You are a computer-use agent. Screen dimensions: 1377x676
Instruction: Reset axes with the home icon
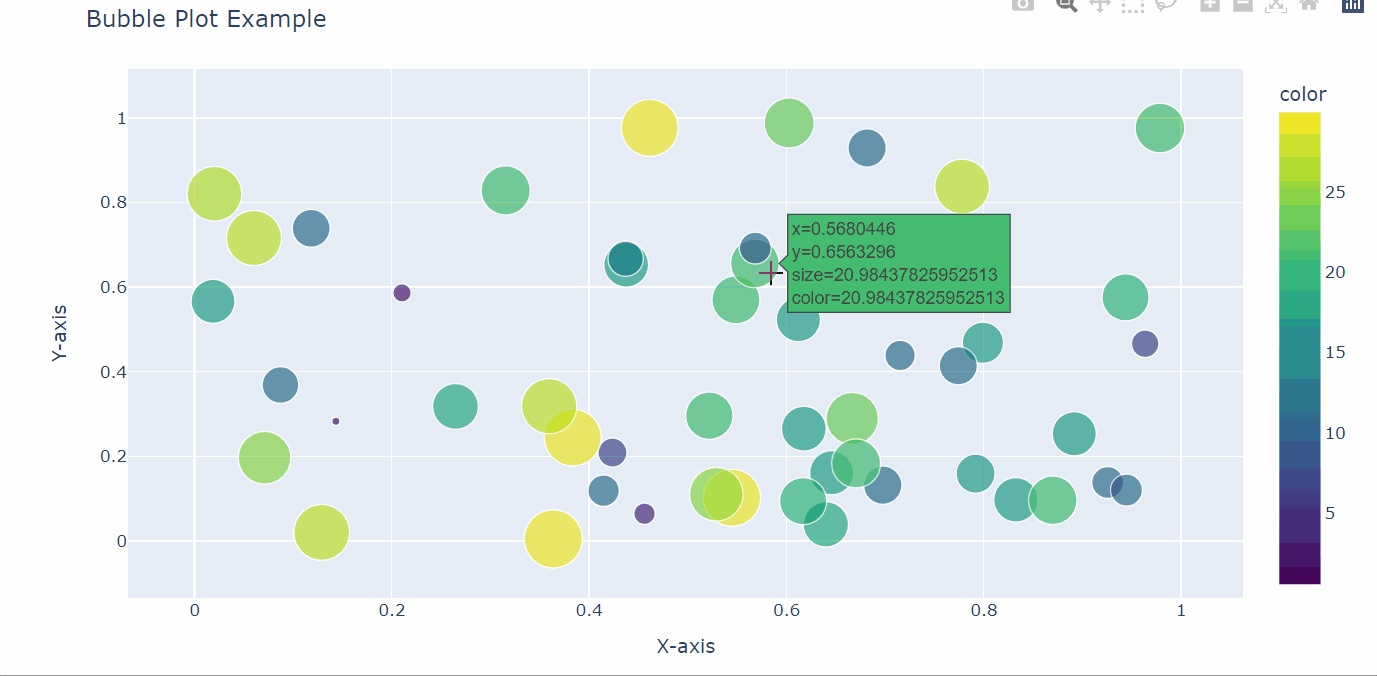click(x=1308, y=4)
